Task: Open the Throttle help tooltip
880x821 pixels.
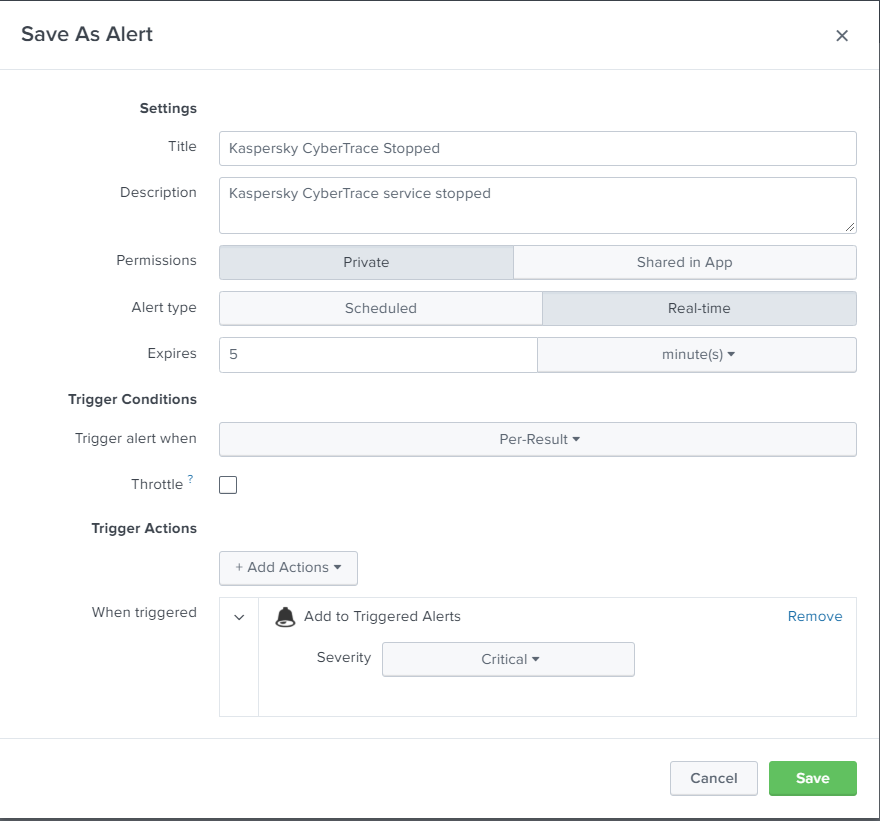Action: pos(190,478)
